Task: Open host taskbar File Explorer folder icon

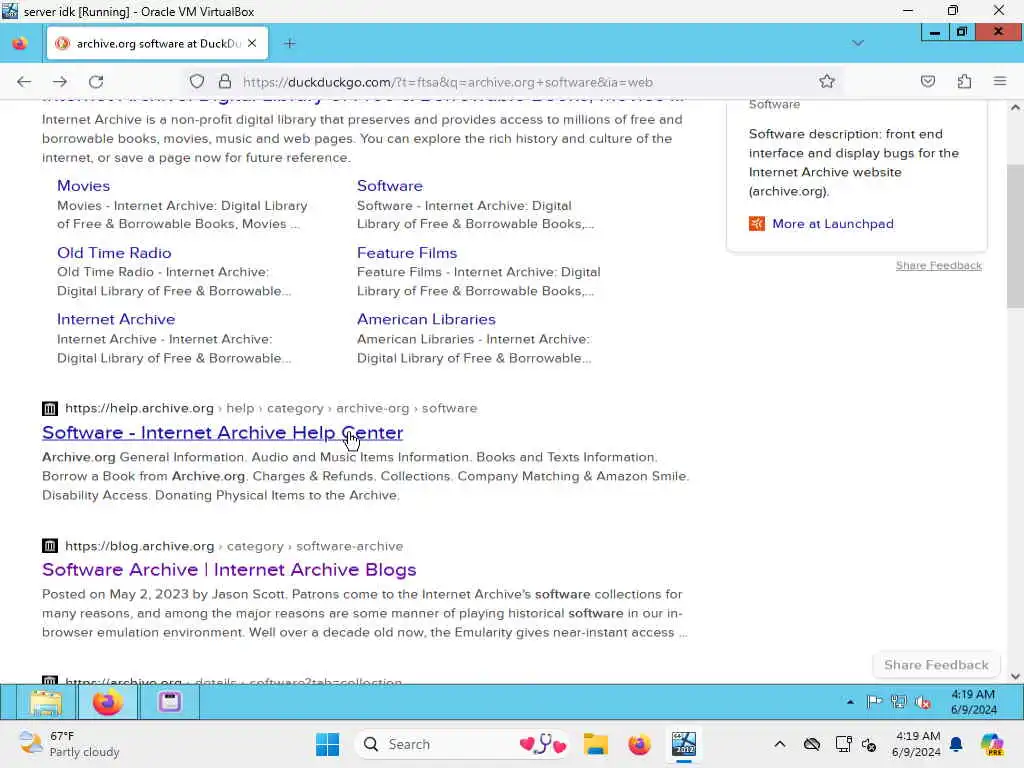Action: tap(596, 744)
